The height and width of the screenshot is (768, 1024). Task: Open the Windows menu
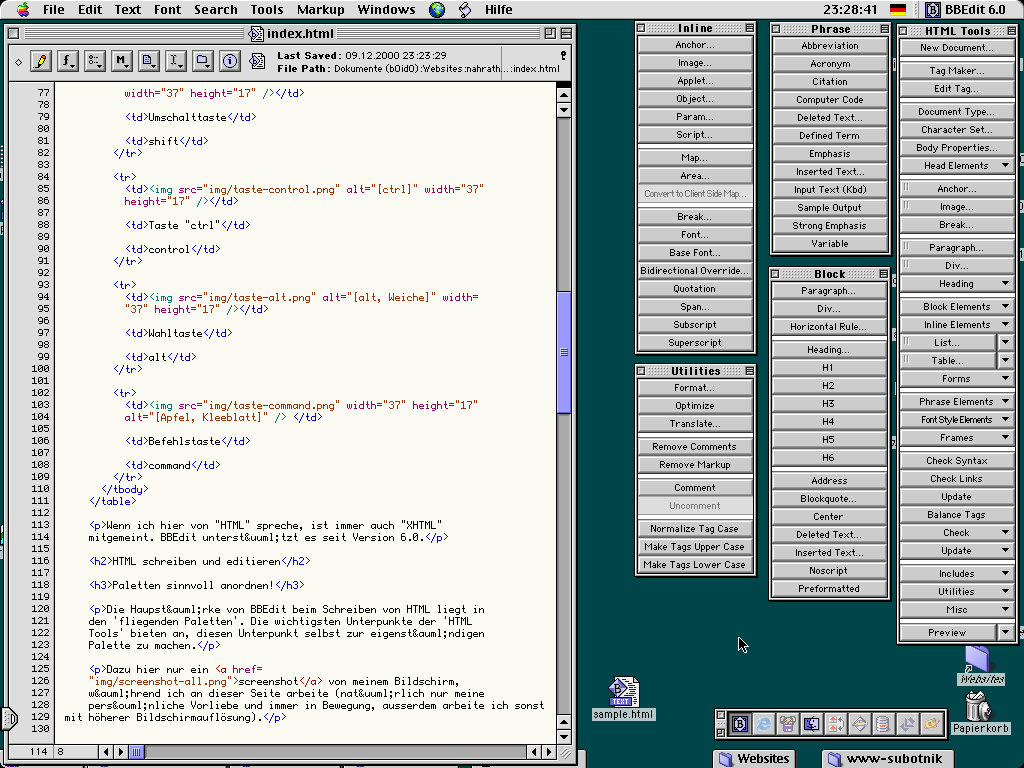pos(386,9)
